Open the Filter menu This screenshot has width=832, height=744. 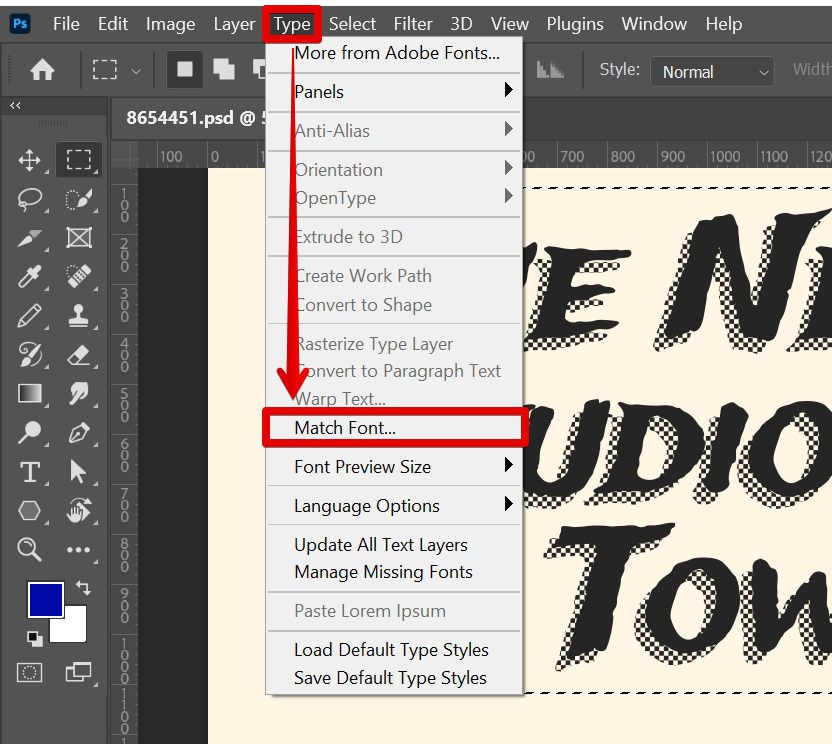[x=413, y=23]
